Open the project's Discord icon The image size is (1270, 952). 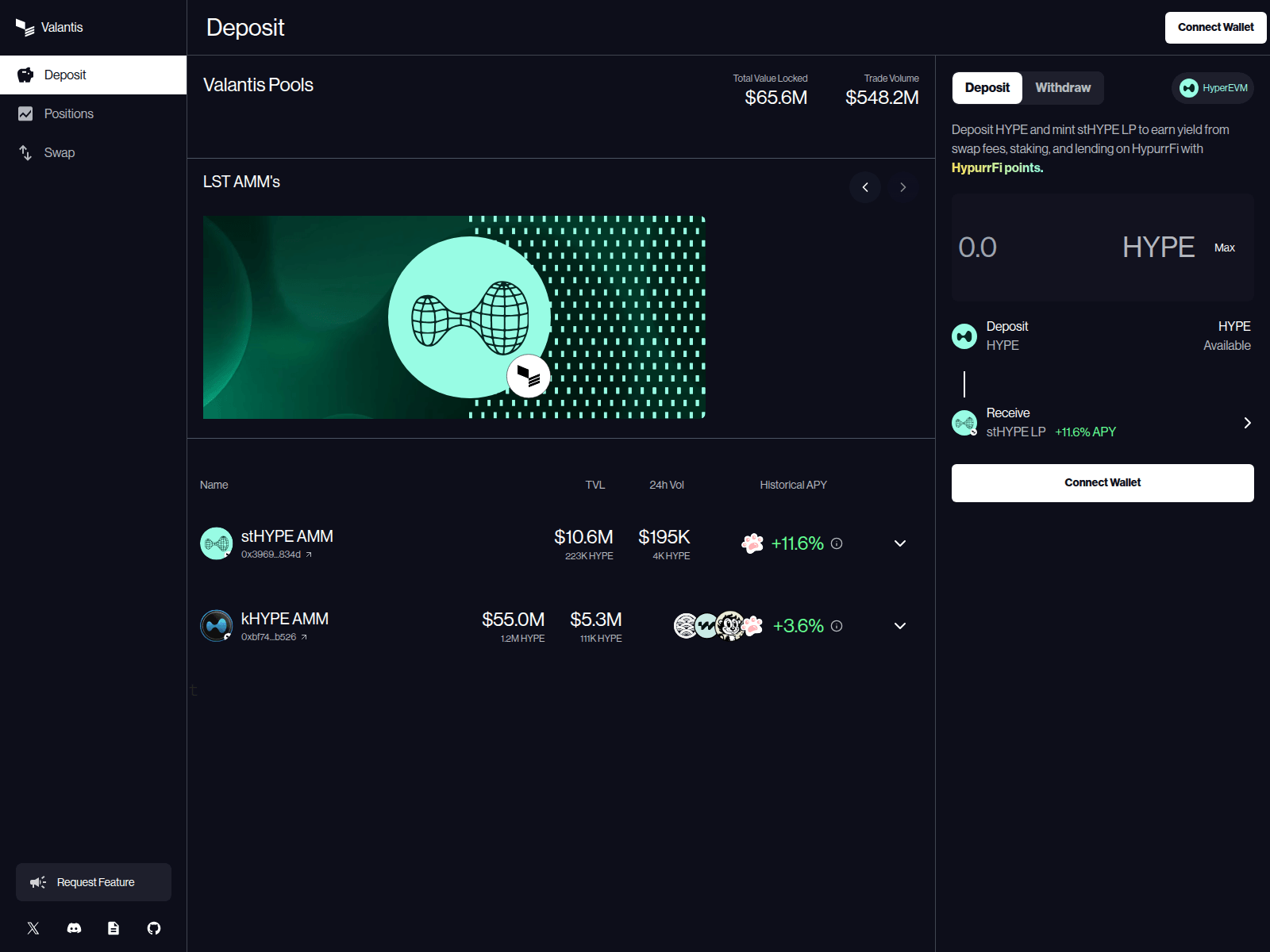[x=73, y=927]
